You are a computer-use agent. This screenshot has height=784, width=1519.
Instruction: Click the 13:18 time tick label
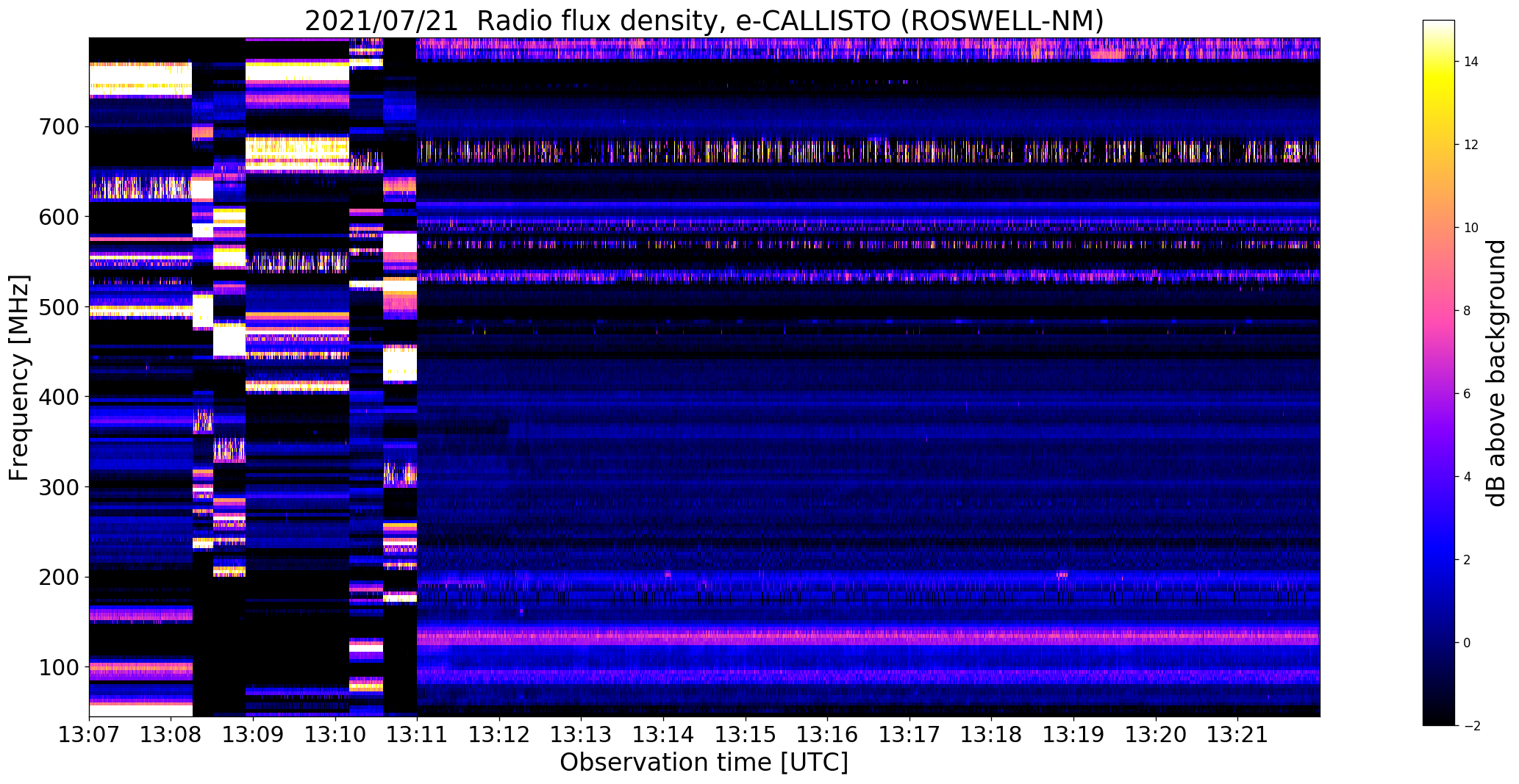(991, 735)
